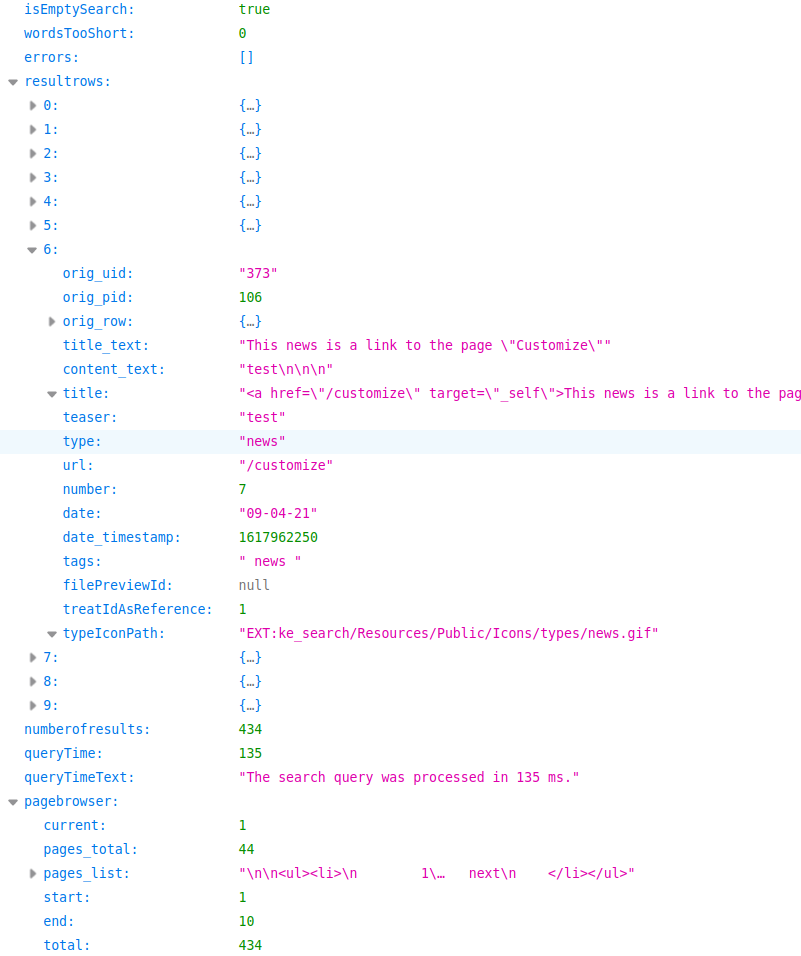
Task: Click the news.gif icon path value
Action: [449, 634]
